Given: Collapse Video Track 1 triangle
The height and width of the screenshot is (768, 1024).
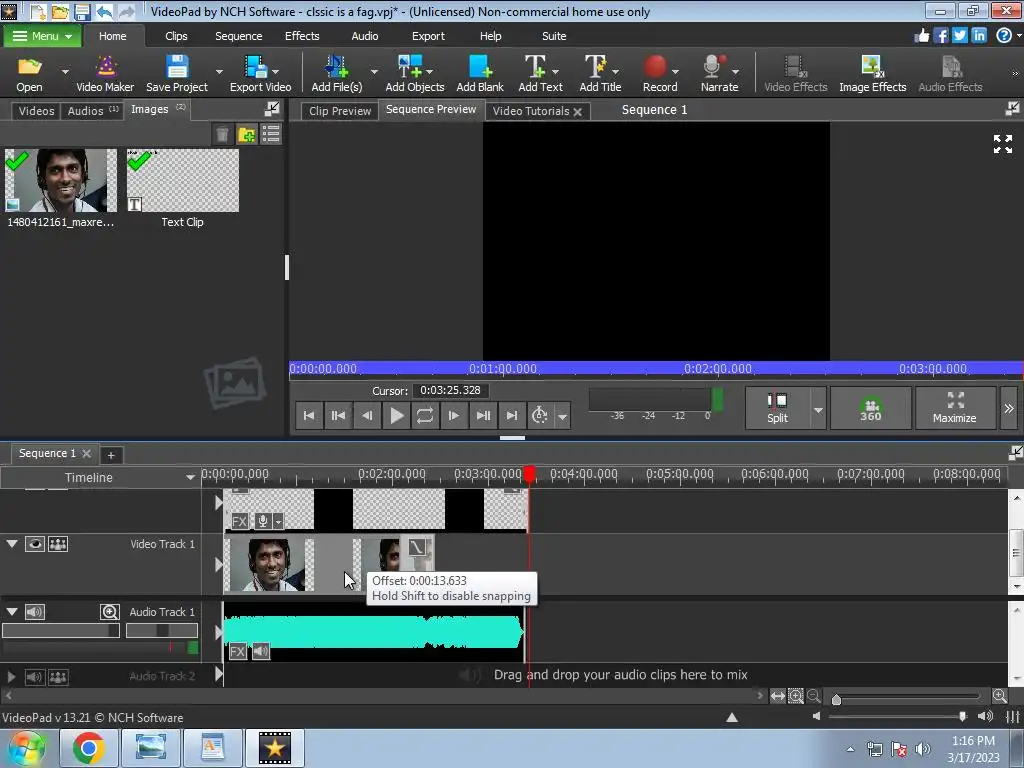Looking at the screenshot, I should pyautogui.click(x=12, y=543).
